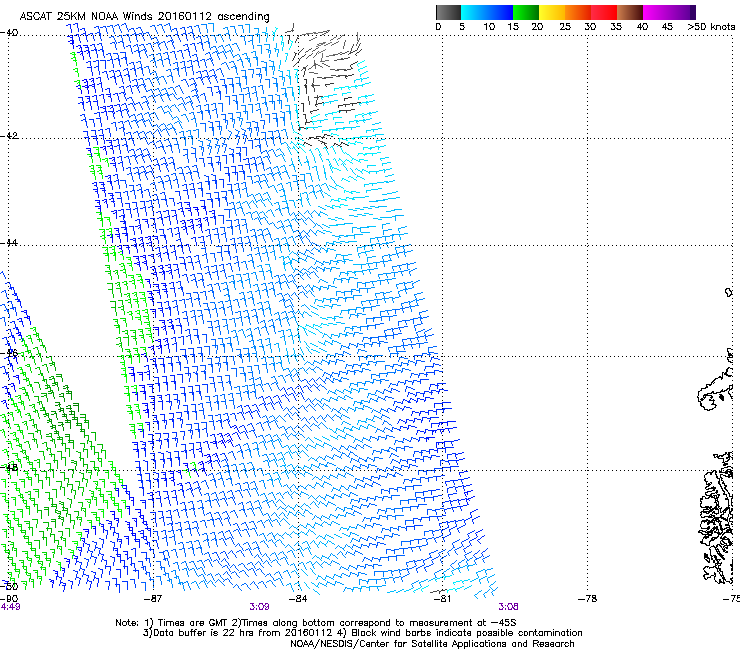
Task: Select the red 30-35 knots color swatch
Action: point(604,12)
